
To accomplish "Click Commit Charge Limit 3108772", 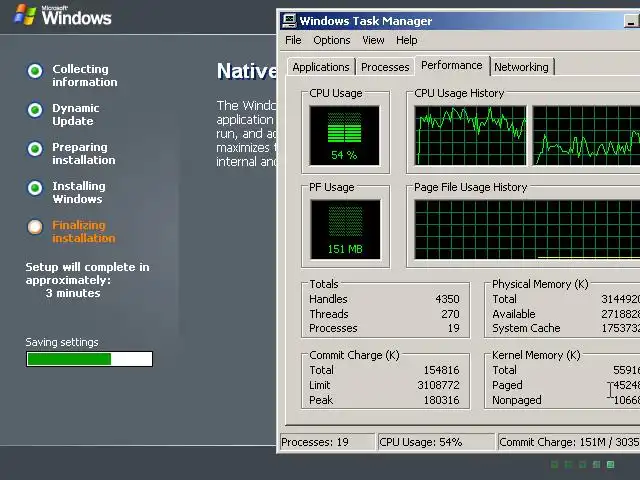I will 438,385.
